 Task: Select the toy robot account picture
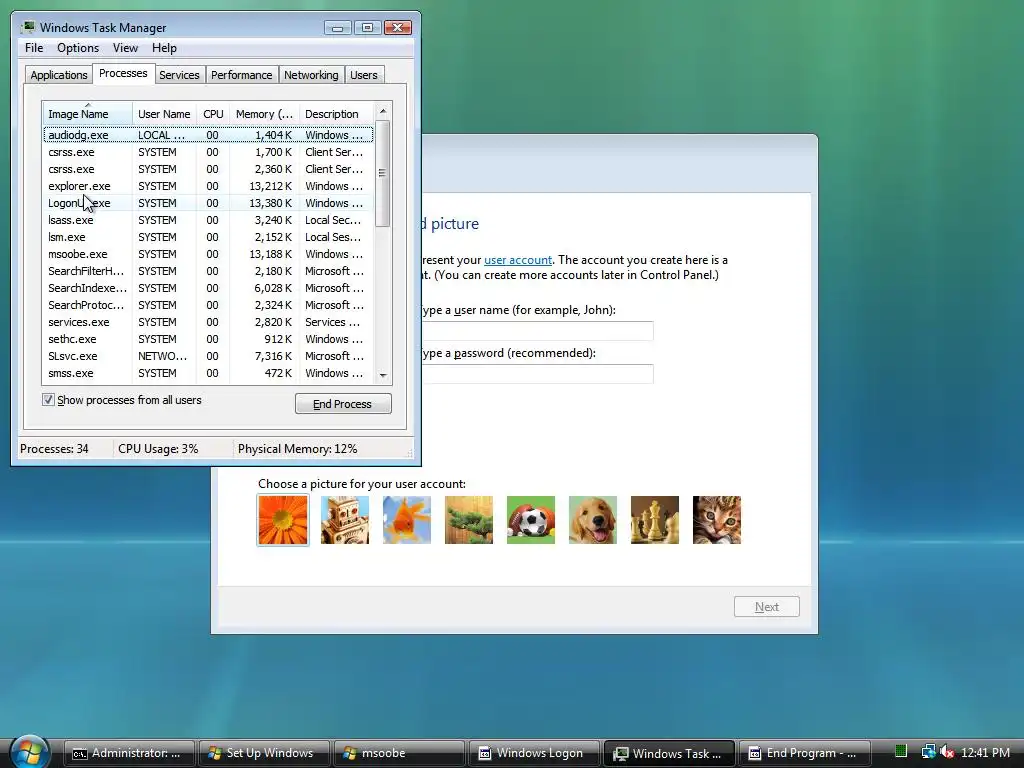pos(345,520)
